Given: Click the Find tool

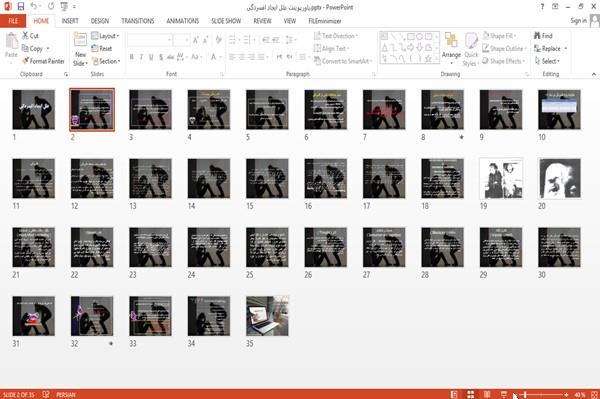Looking at the screenshot, I should coord(543,36).
